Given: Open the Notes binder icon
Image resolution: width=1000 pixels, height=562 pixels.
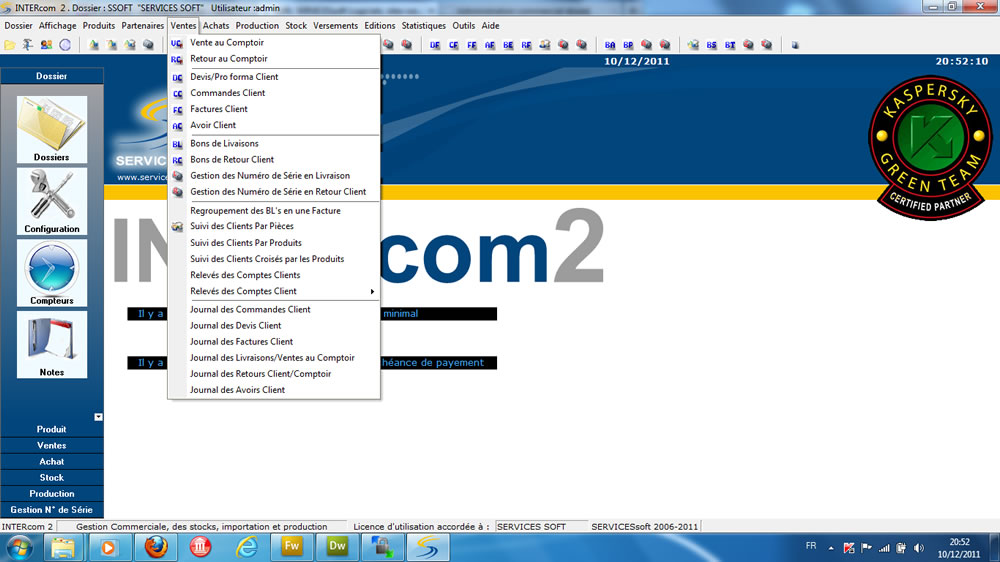Looking at the screenshot, I should (52, 344).
